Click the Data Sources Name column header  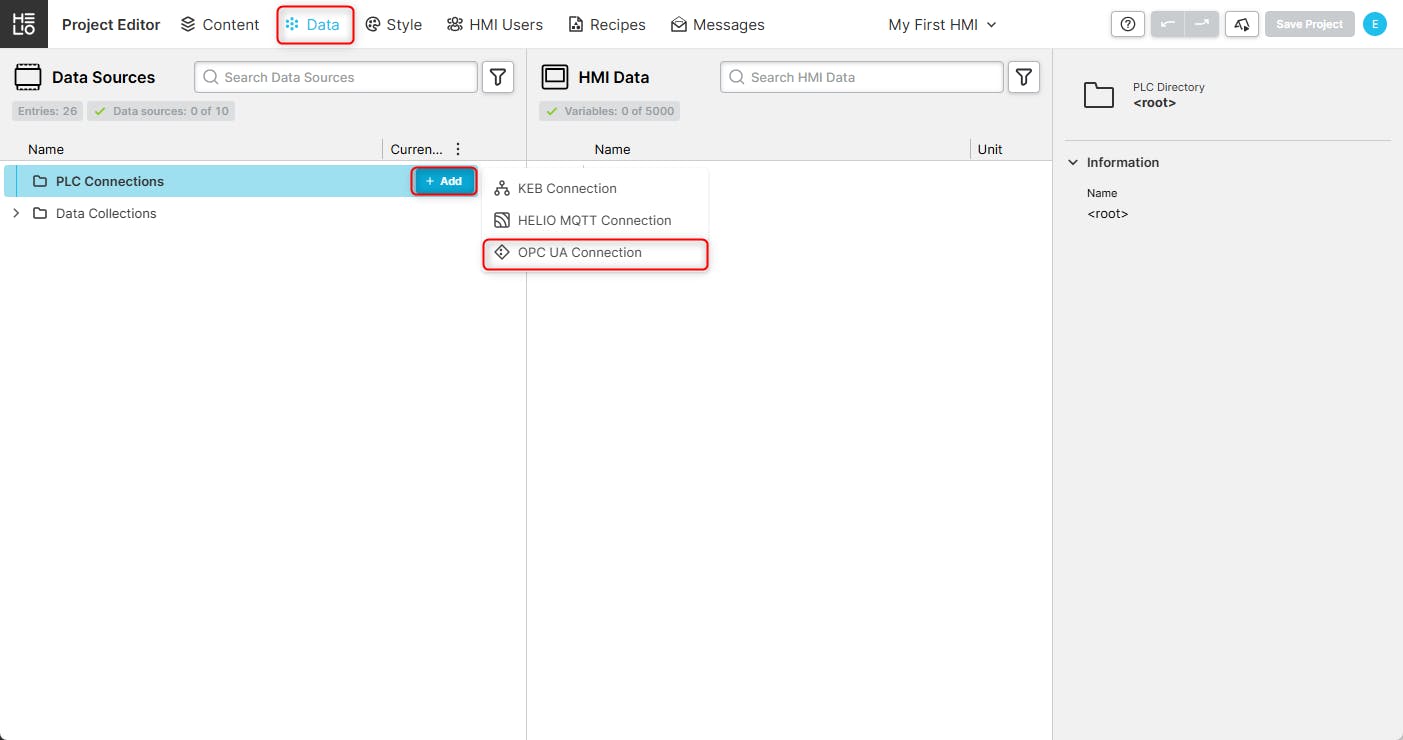46,149
